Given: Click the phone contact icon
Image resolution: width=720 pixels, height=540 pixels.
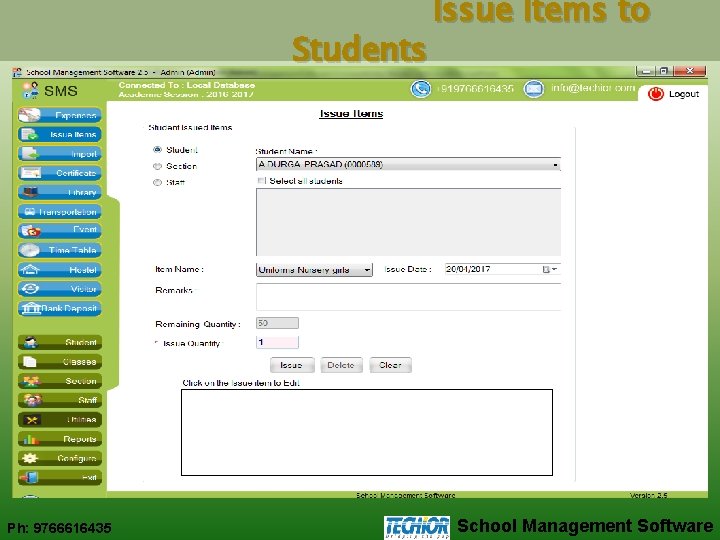Looking at the screenshot, I should coord(420,89).
